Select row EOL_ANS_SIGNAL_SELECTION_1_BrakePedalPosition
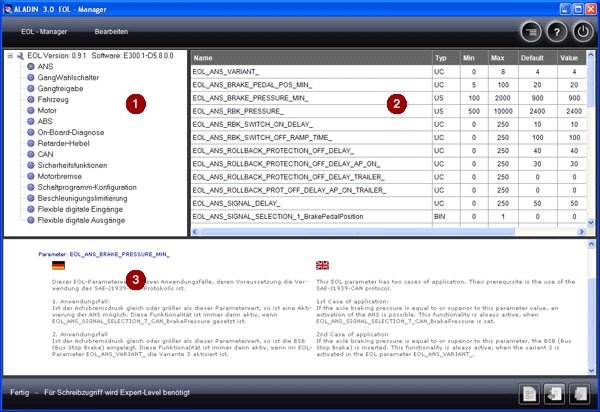The width and height of the screenshot is (600, 412). pyautogui.click(x=388, y=217)
